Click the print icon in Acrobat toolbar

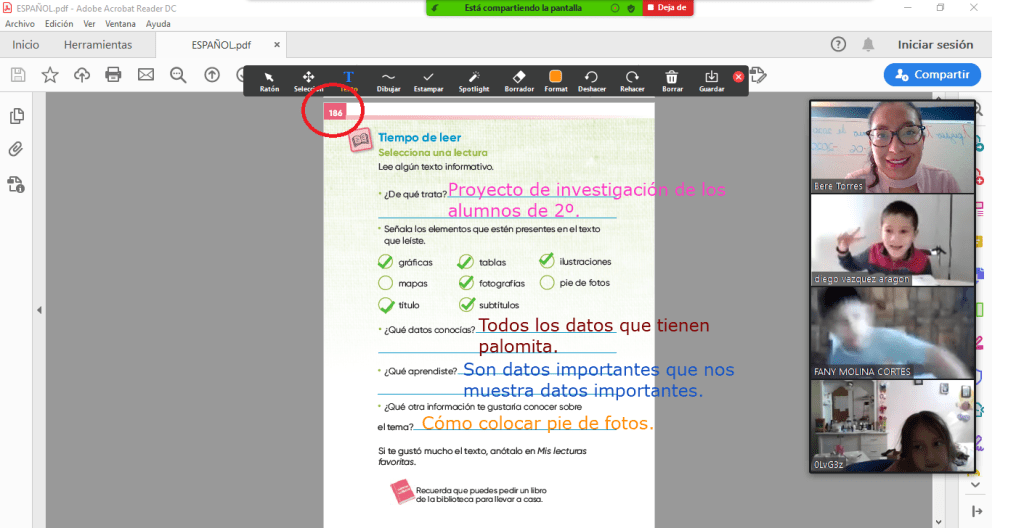coord(113,74)
